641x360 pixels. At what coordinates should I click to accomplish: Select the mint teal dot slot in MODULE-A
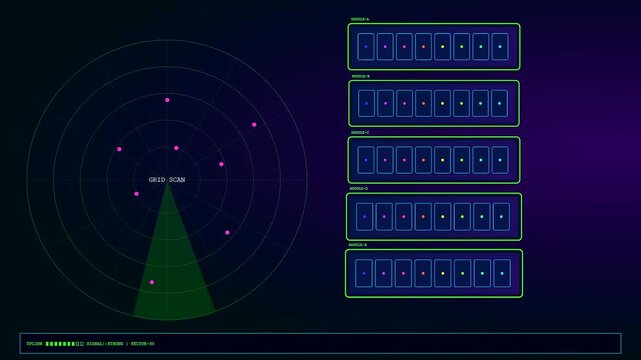(x=481, y=47)
